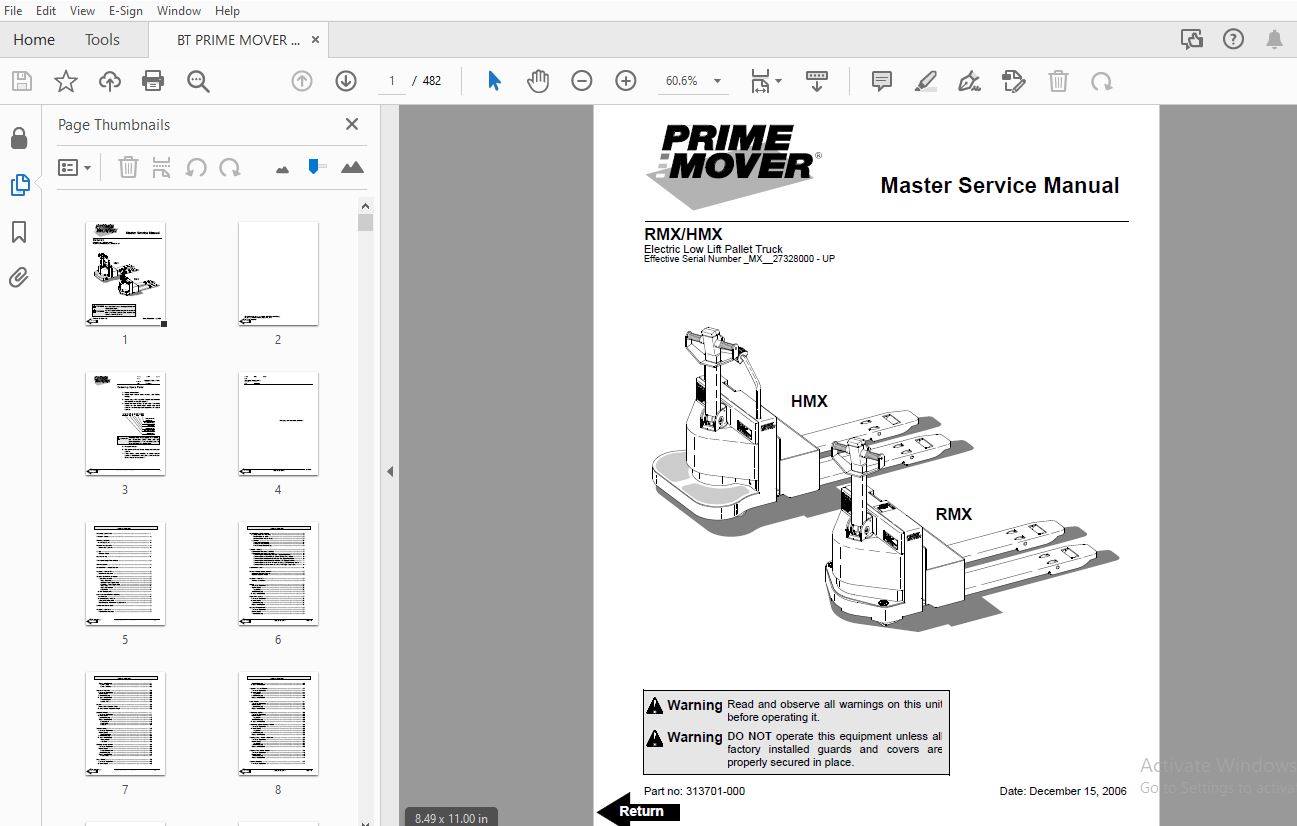
Task: Click the Master Service Manual heading text
Action: (x=1000, y=185)
